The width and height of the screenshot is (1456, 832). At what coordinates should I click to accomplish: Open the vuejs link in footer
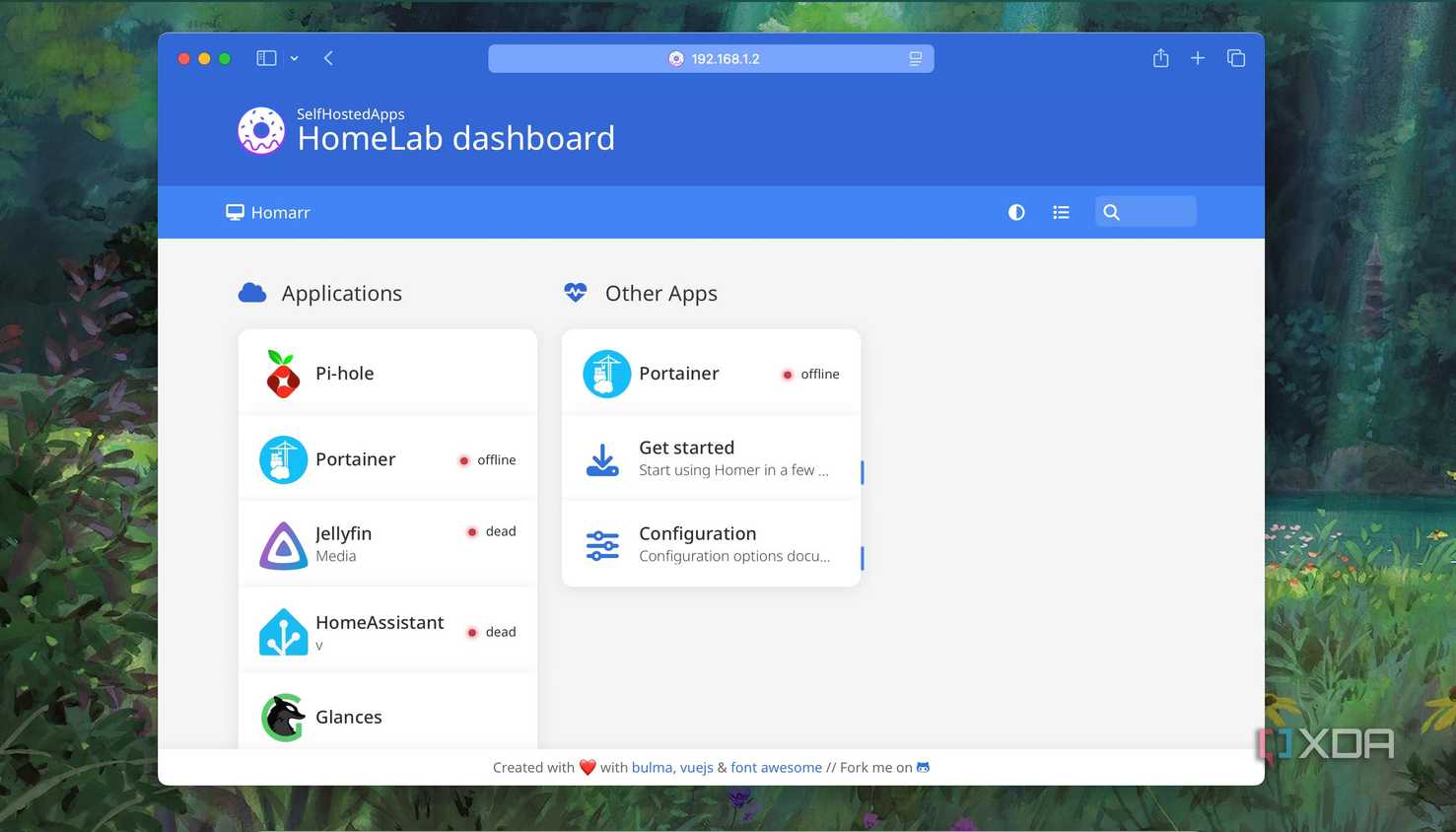coord(697,768)
